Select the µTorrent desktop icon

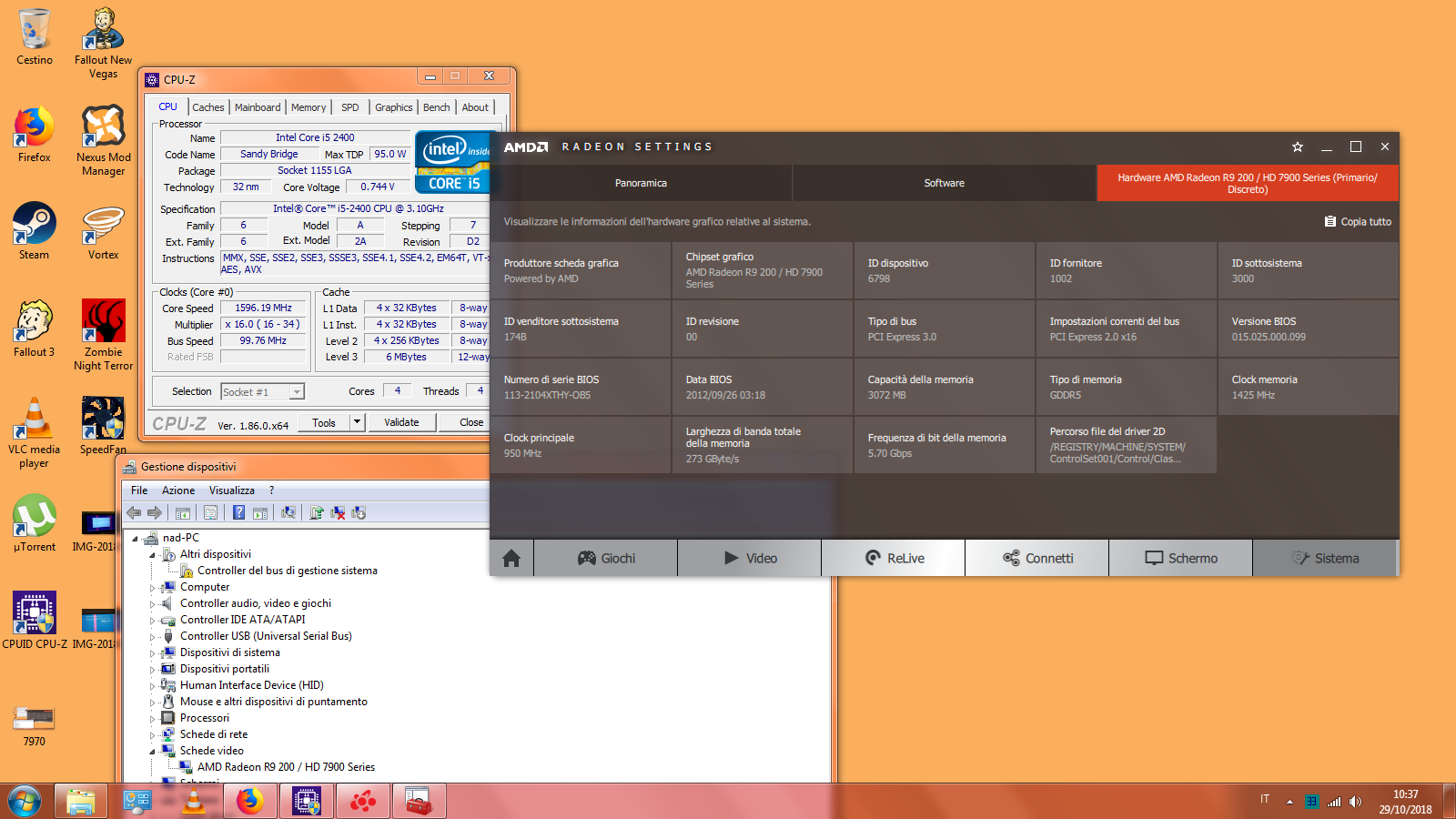(35, 523)
